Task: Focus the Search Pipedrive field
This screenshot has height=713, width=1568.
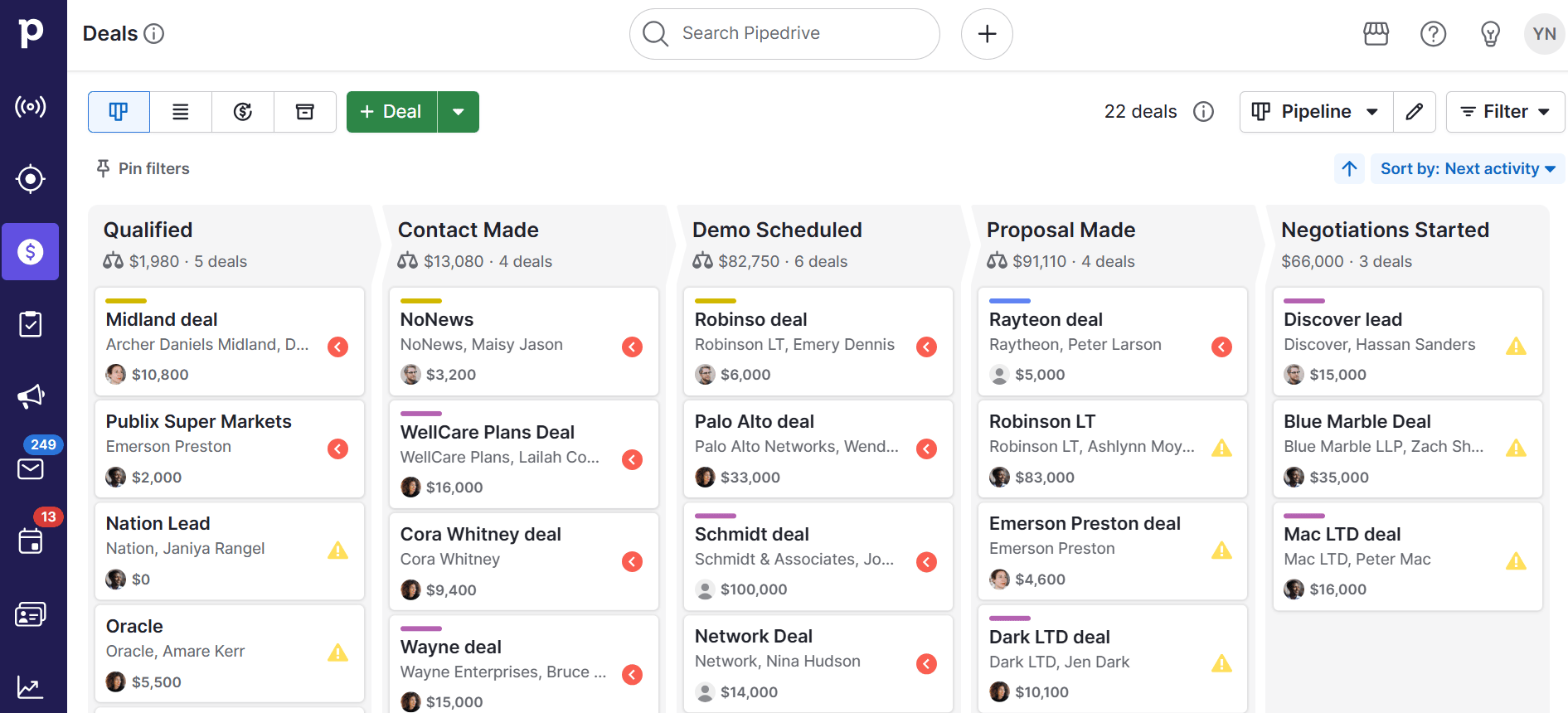Action: point(784,34)
